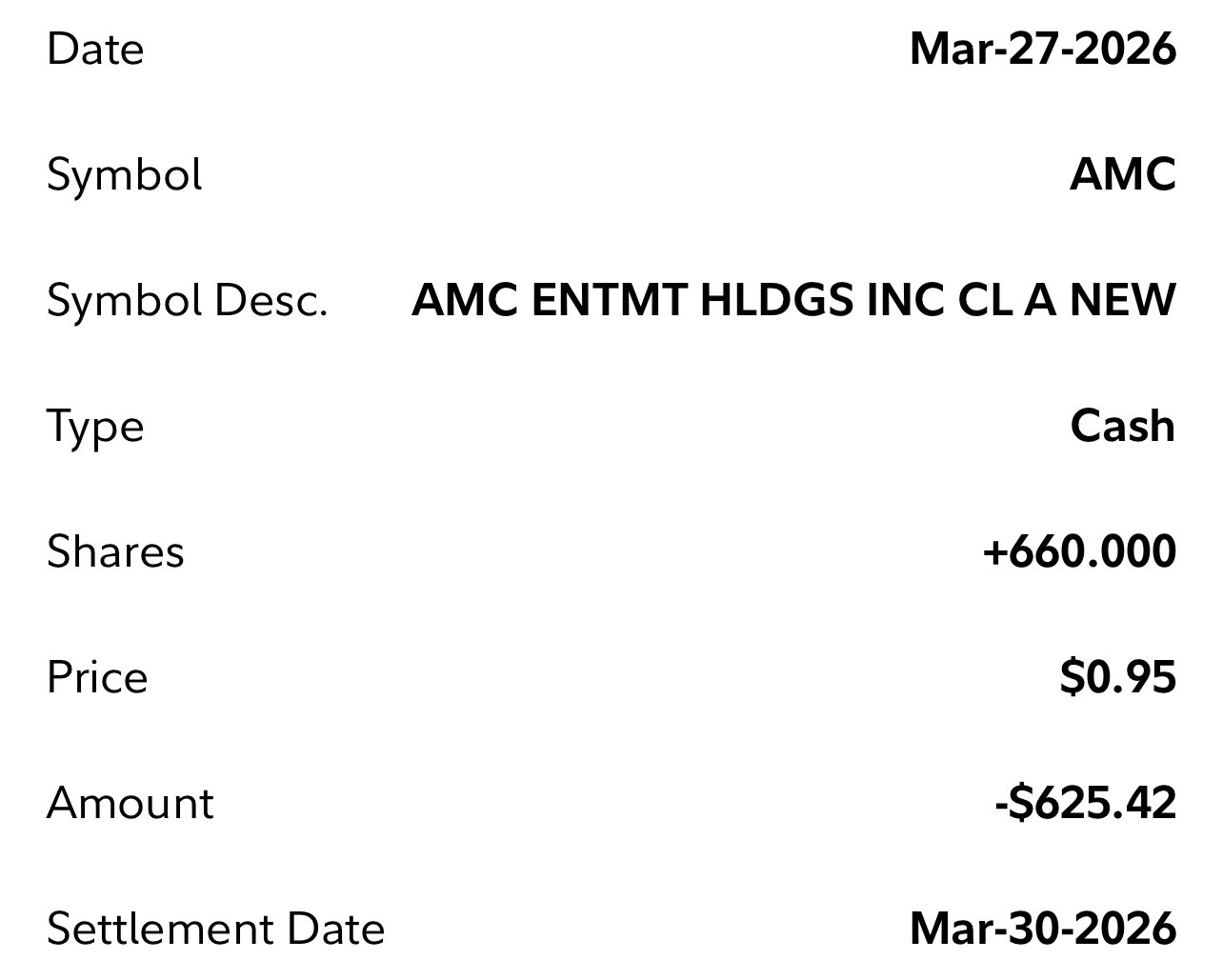
Task: Select the AMC ticker symbol value
Action: point(1123,174)
